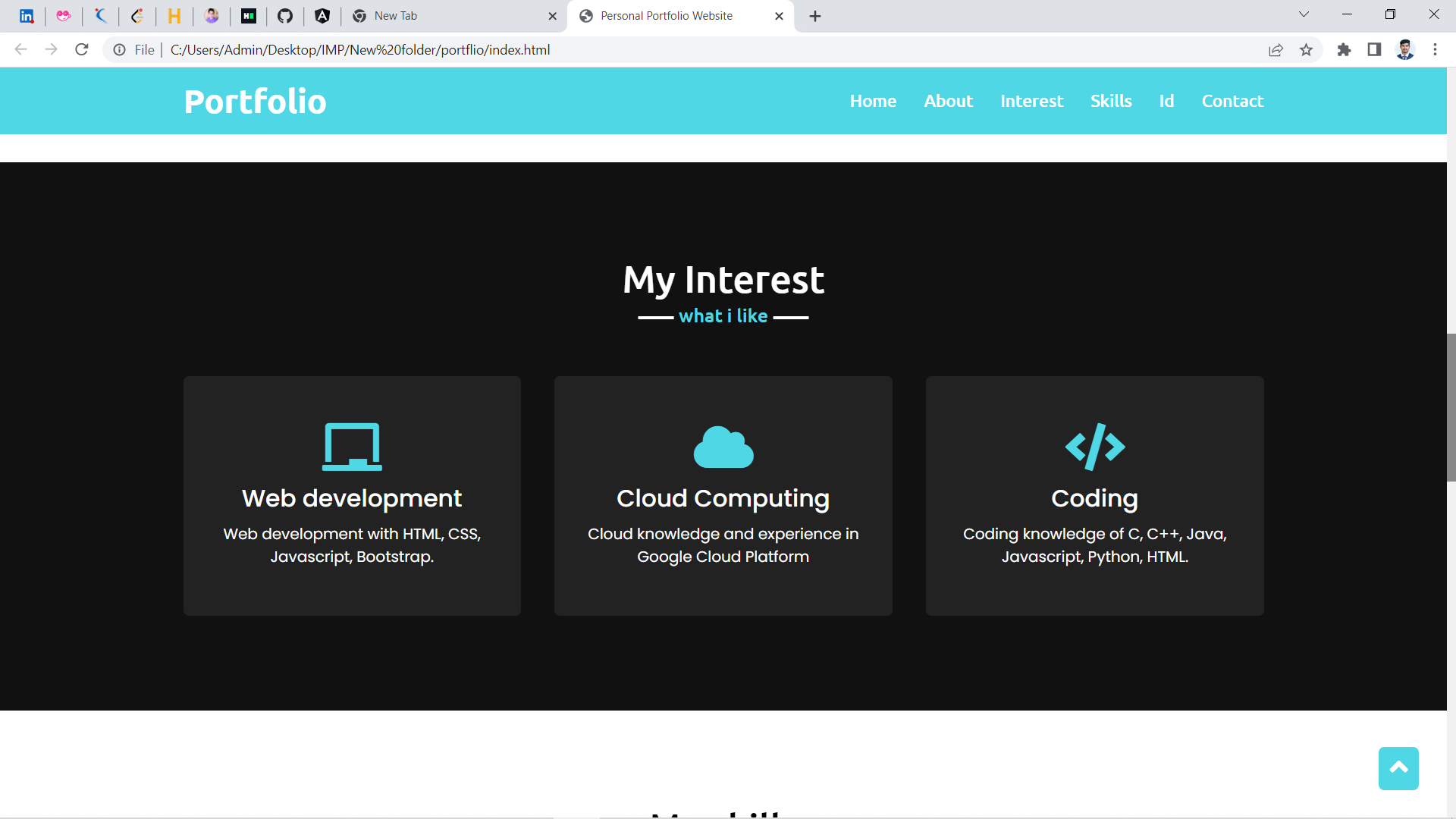This screenshot has height=819, width=1456.
Task: Close the Personal Portfolio Website tab
Action: click(x=779, y=16)
